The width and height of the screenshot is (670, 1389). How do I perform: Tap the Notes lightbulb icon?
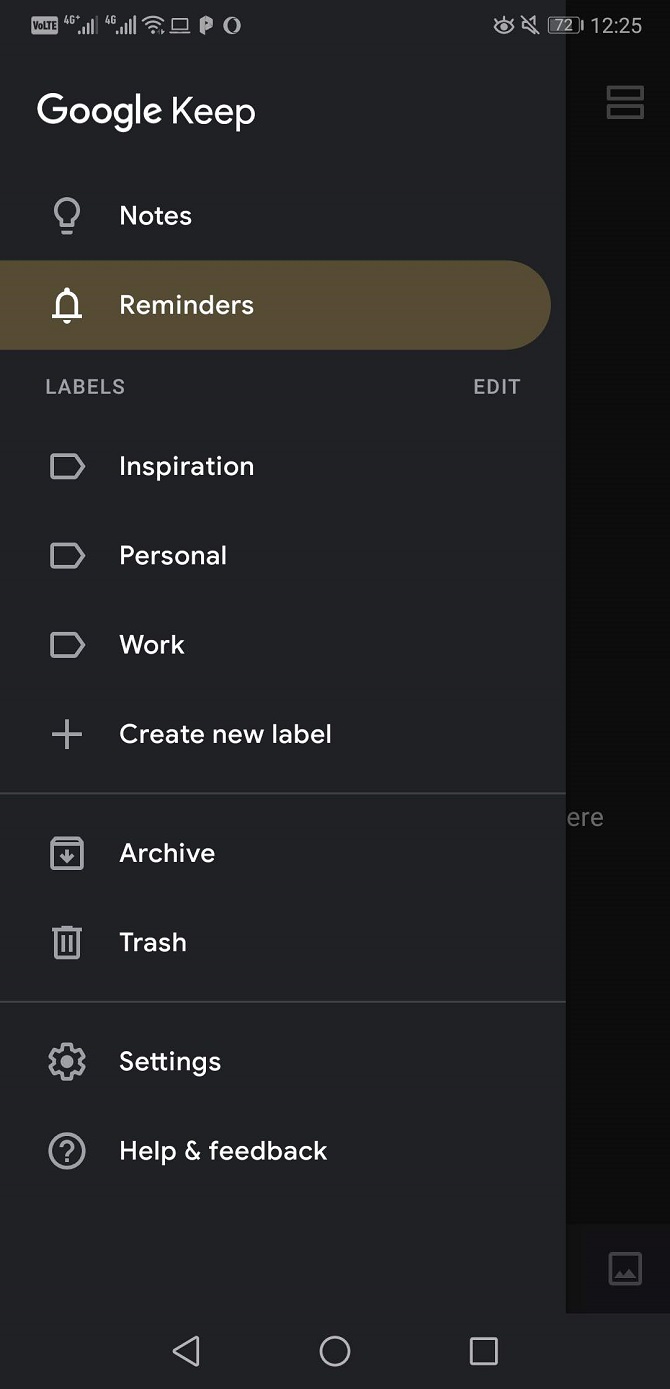(67, 216)
